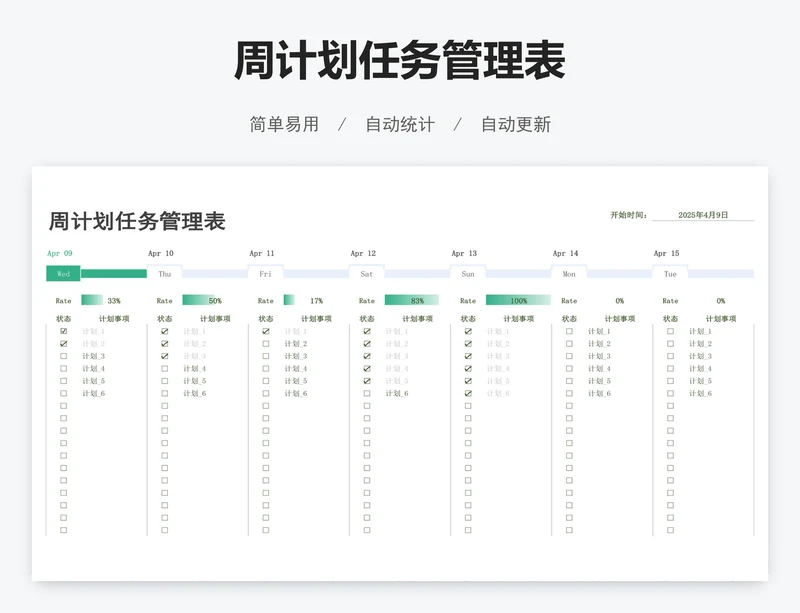Image resolution: width=800 pixels, height=613 pixels.
Task: Click the Sat 83% rate progress bar
Action: tap(417, 300)
